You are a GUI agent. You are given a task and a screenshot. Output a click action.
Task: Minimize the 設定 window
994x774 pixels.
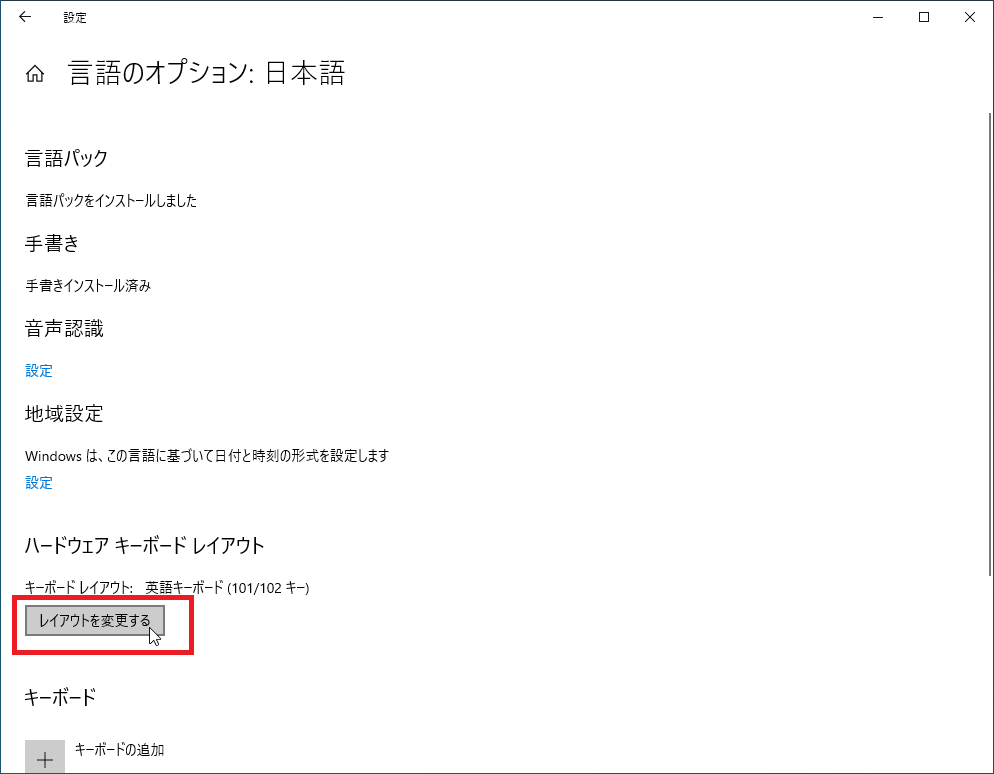tap(878, 17)
